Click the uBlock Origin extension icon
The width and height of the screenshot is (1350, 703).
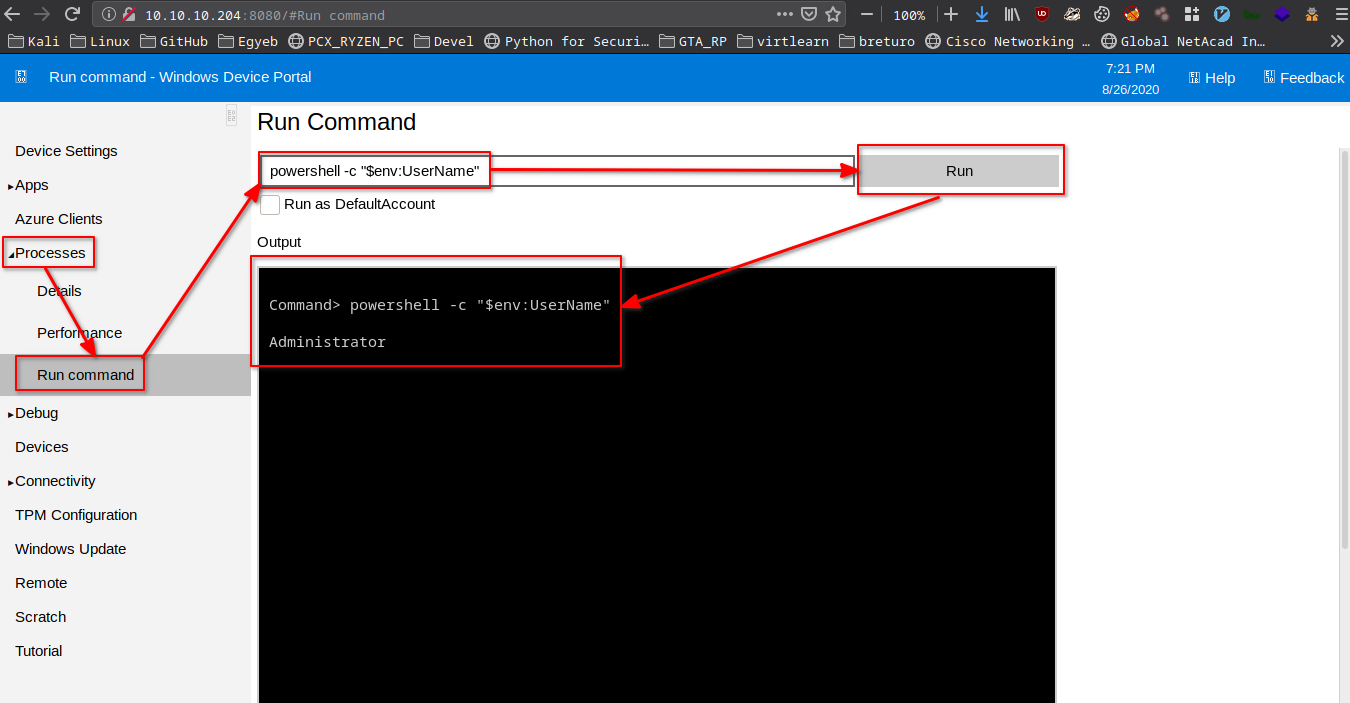coord(1042,14)
